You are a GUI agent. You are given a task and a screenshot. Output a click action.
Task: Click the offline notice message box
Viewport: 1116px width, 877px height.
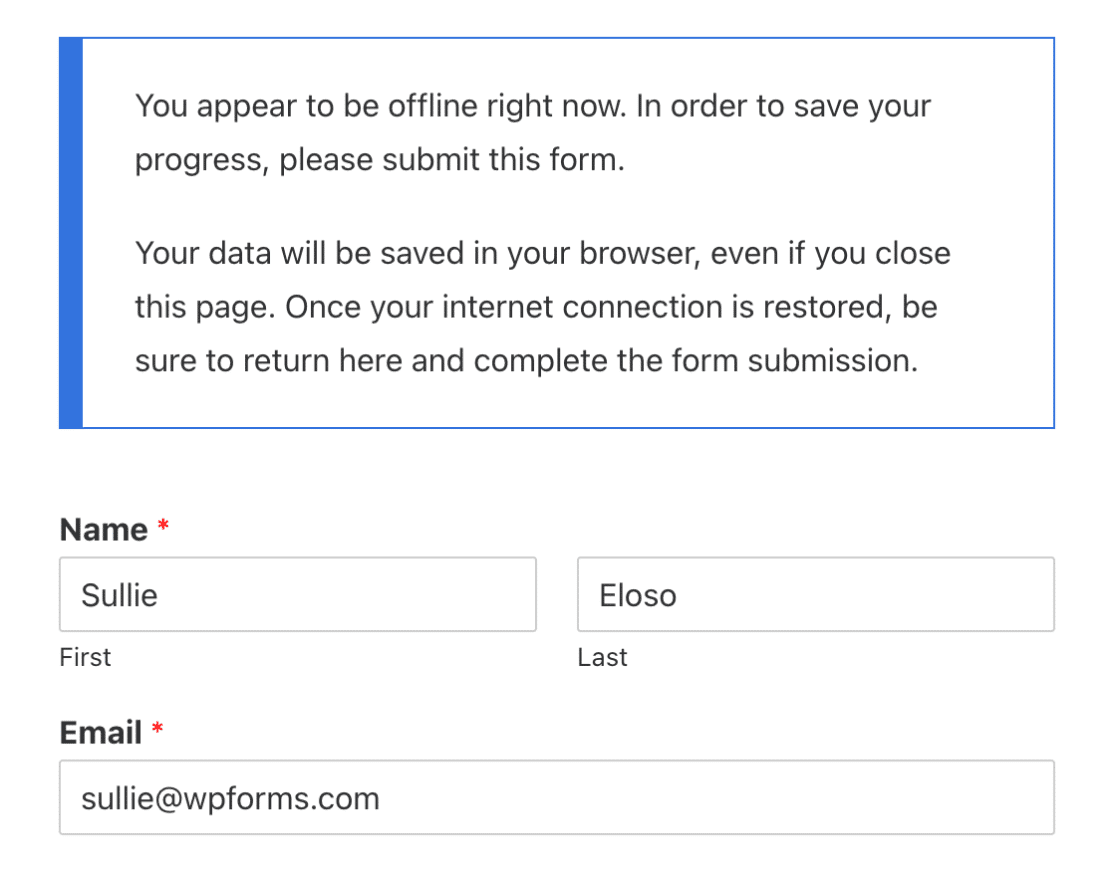(x=557, y=232)
